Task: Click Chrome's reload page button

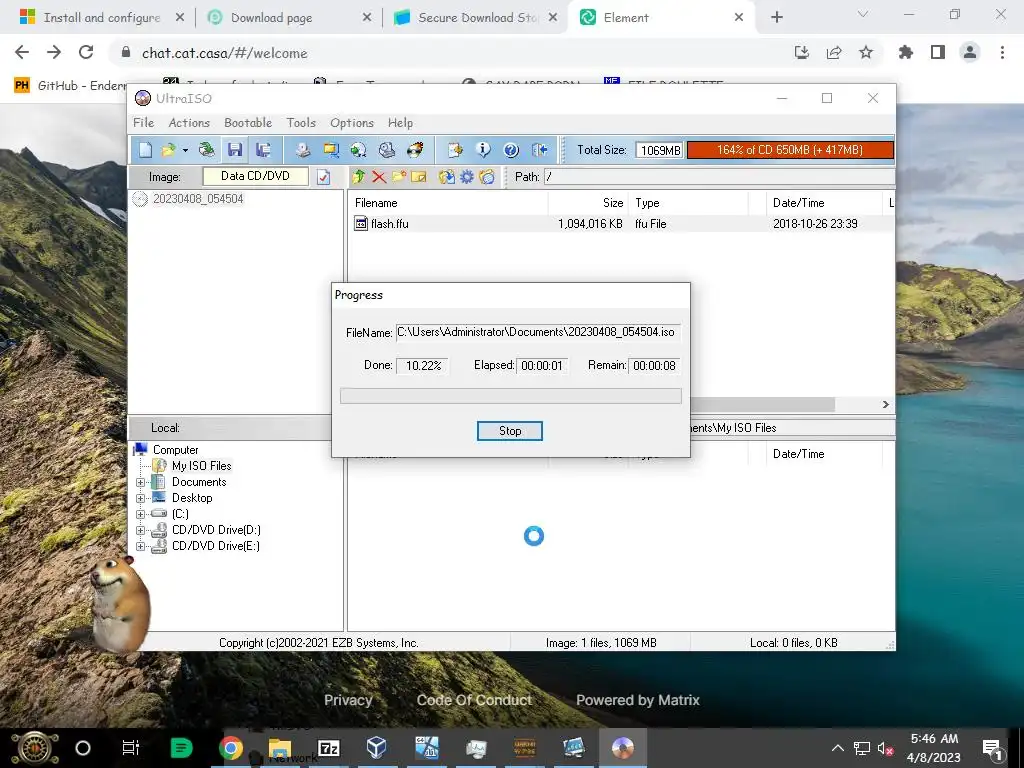Action: [86, 53]
